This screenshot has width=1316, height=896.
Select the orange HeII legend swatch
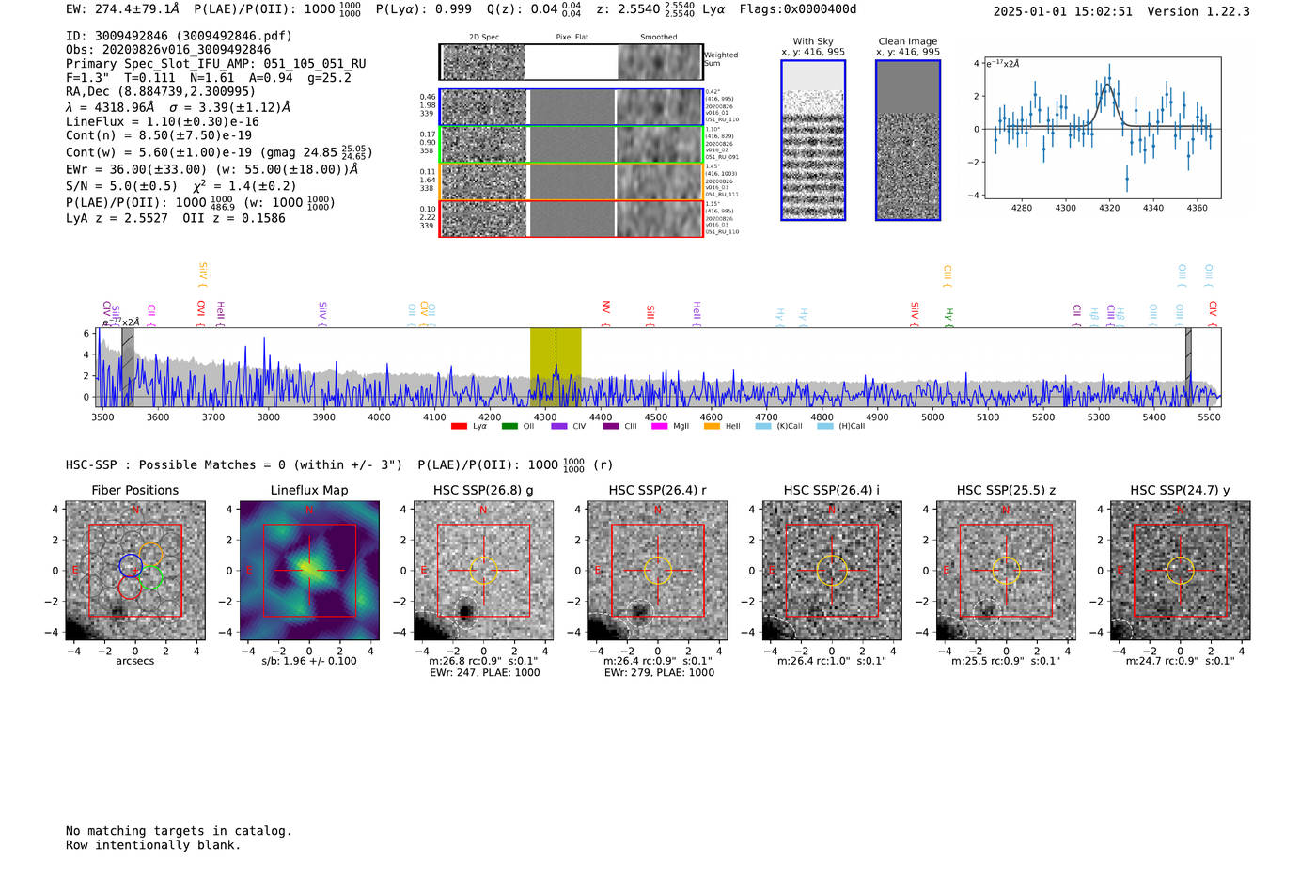pos(712,426)
